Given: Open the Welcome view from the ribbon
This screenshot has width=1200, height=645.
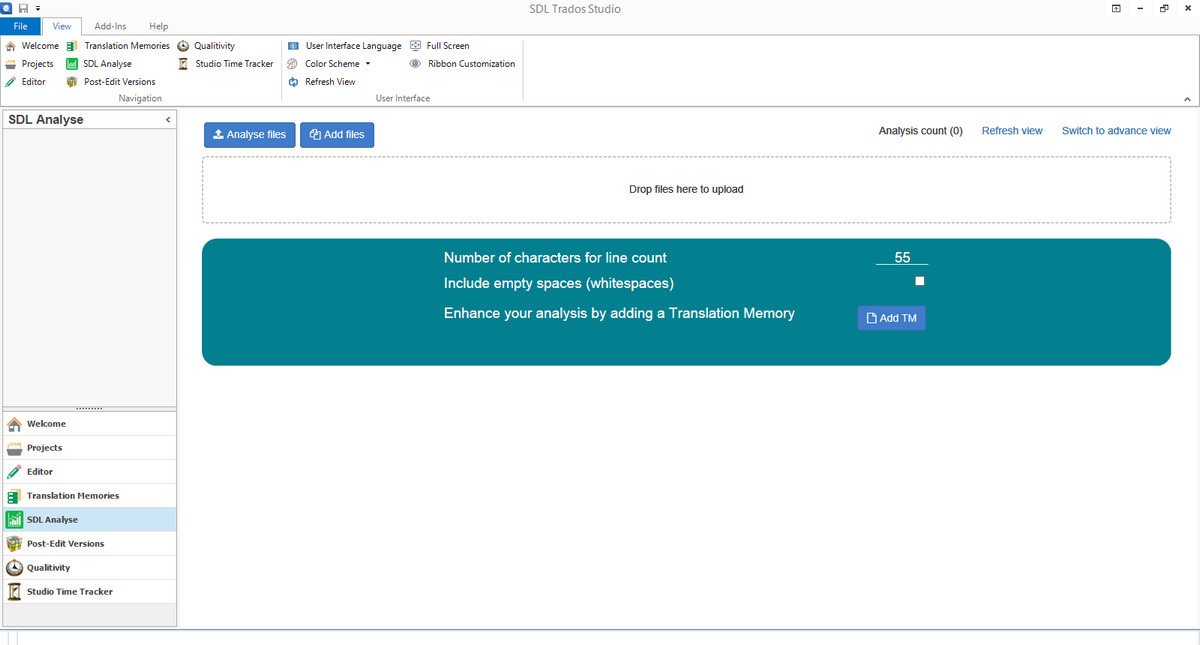Looking at the screenshot, I should click(x=33, y=46).
